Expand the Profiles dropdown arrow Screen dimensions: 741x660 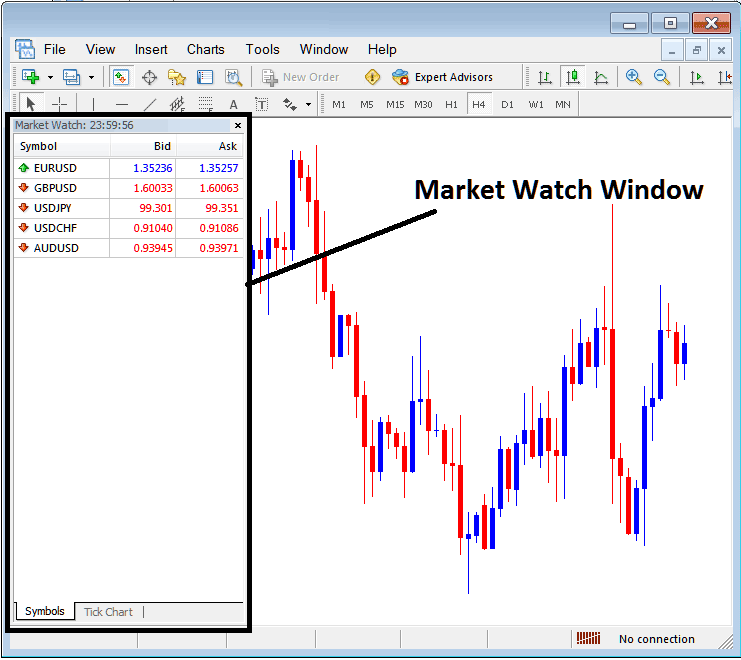tap(91, 77)
